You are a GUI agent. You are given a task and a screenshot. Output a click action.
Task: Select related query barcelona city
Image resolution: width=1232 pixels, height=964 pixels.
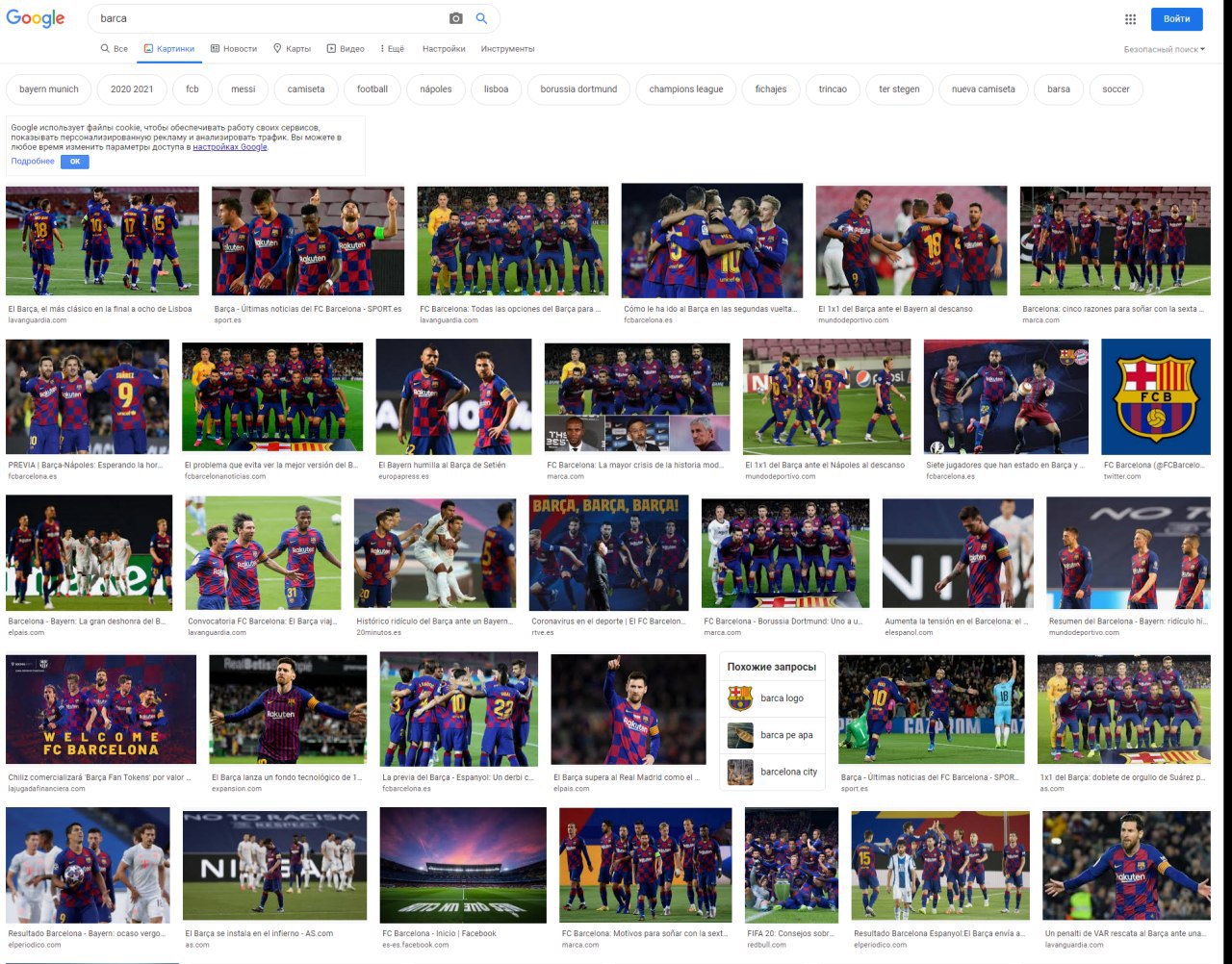[772, 772]
